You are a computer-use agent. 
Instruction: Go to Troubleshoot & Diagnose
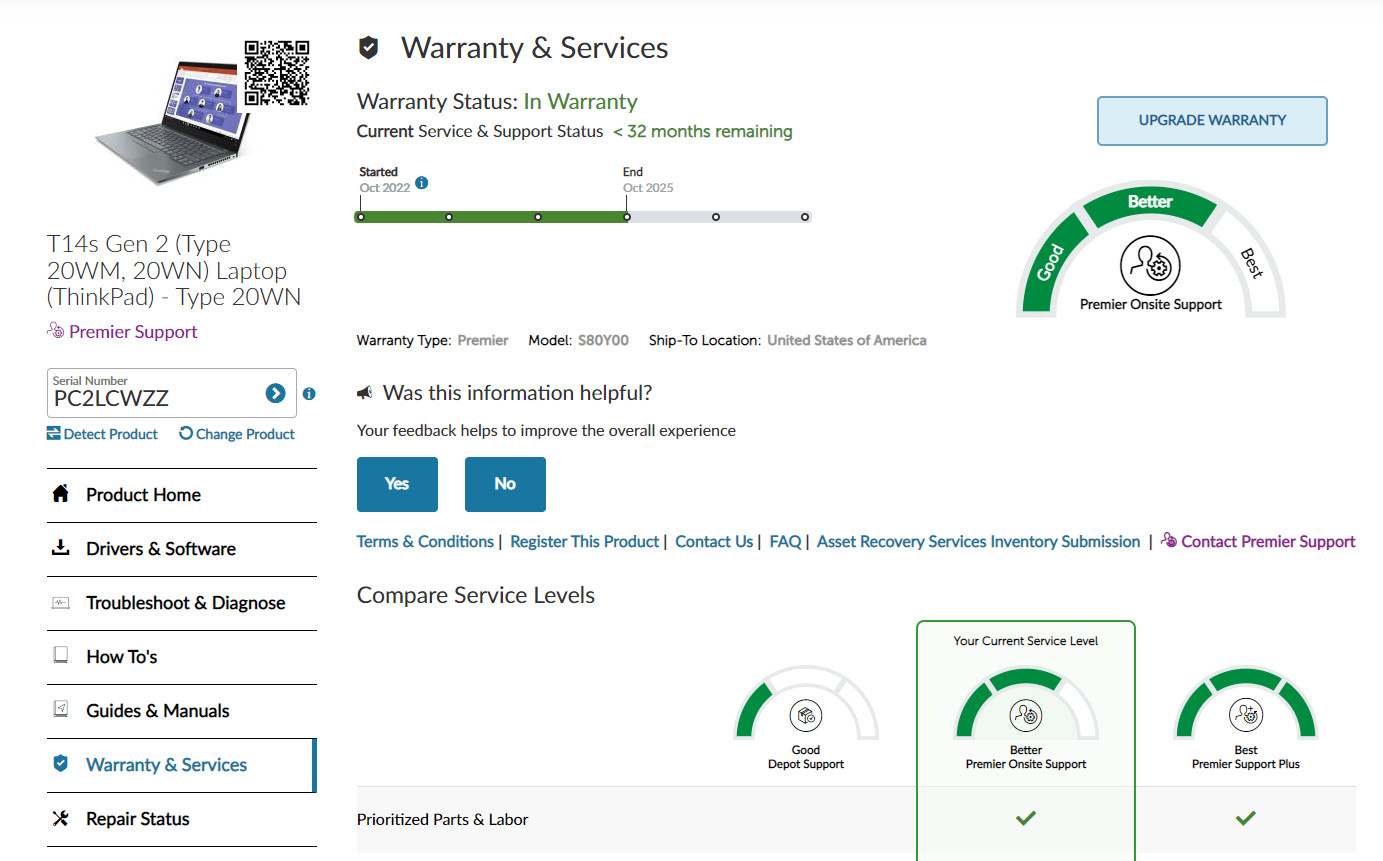coord(185,603)
